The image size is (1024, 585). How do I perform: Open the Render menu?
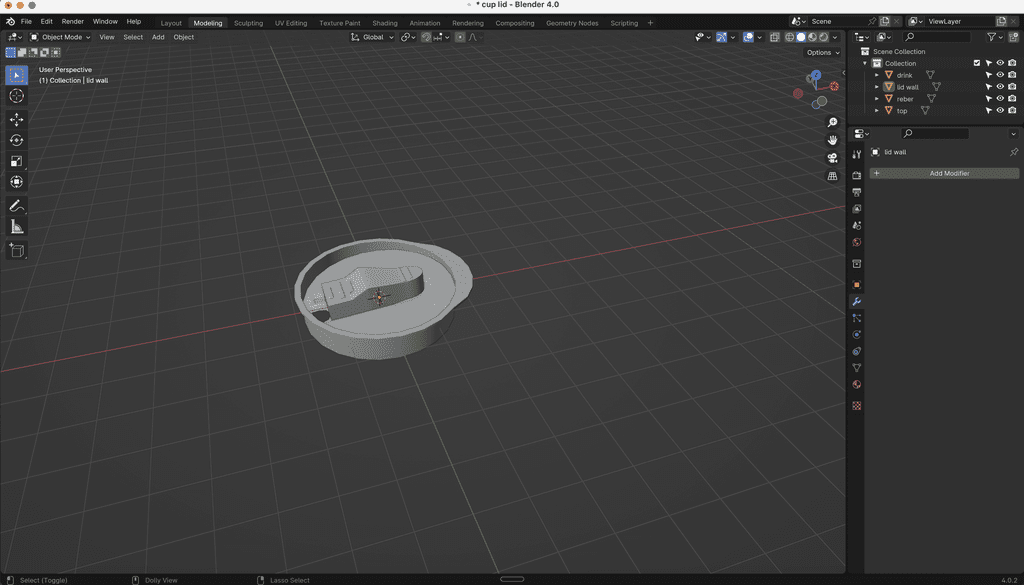coord(73,21)
